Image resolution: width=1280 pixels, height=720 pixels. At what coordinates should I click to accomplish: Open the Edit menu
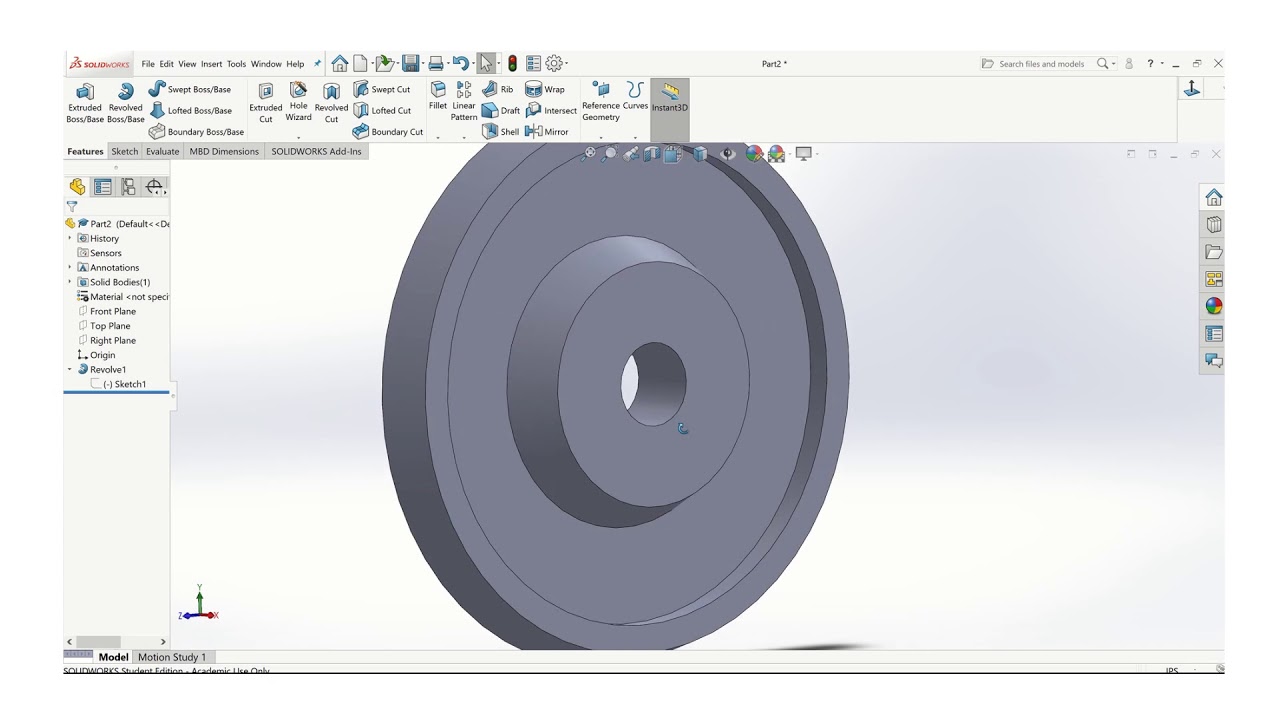click(167, 64)
